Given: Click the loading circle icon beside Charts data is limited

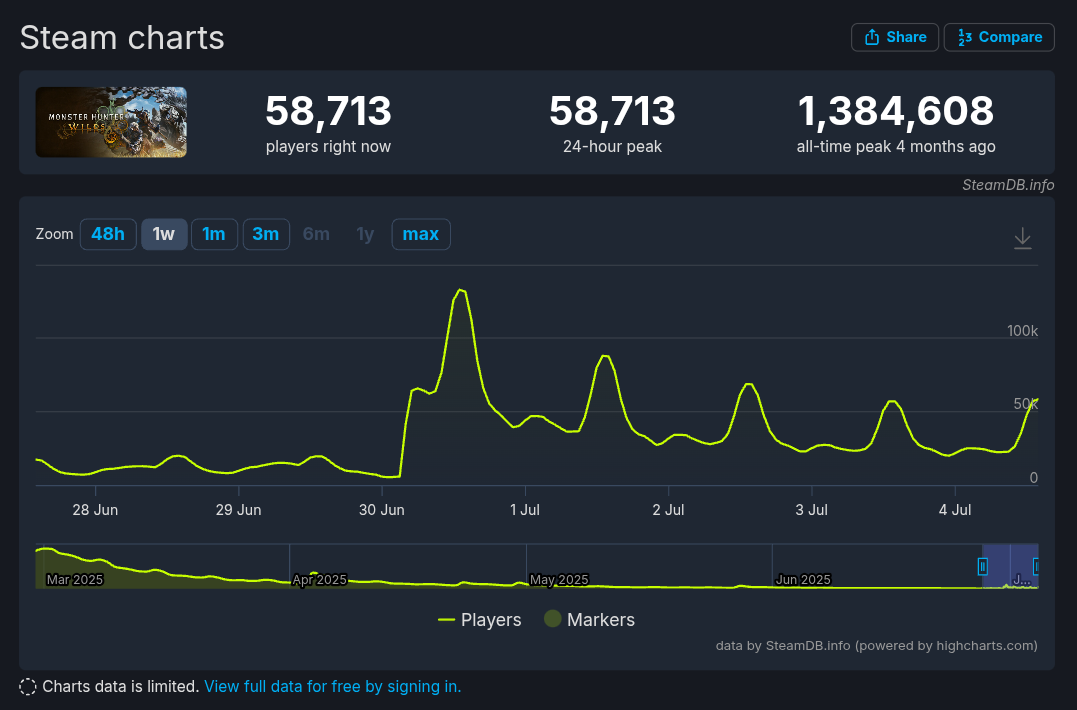Looking at the screenshot, I should (27, 687).
